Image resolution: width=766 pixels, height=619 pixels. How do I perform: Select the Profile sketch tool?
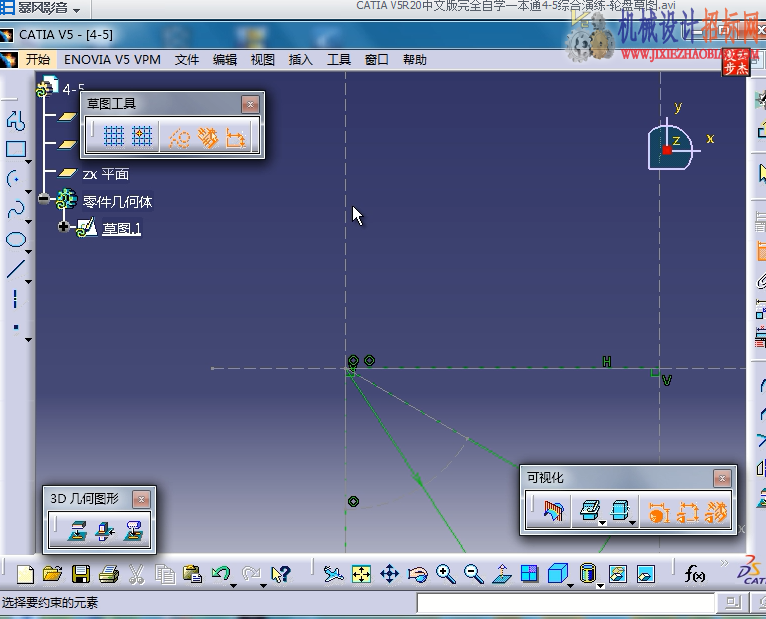click(15, 120)
